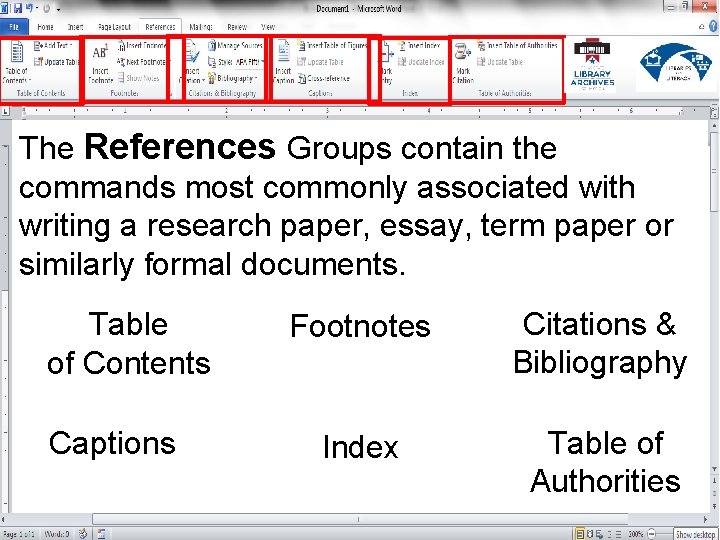Screen dimensions: 720x540
Task: Click the Table of Contents button
Action: 17,62
